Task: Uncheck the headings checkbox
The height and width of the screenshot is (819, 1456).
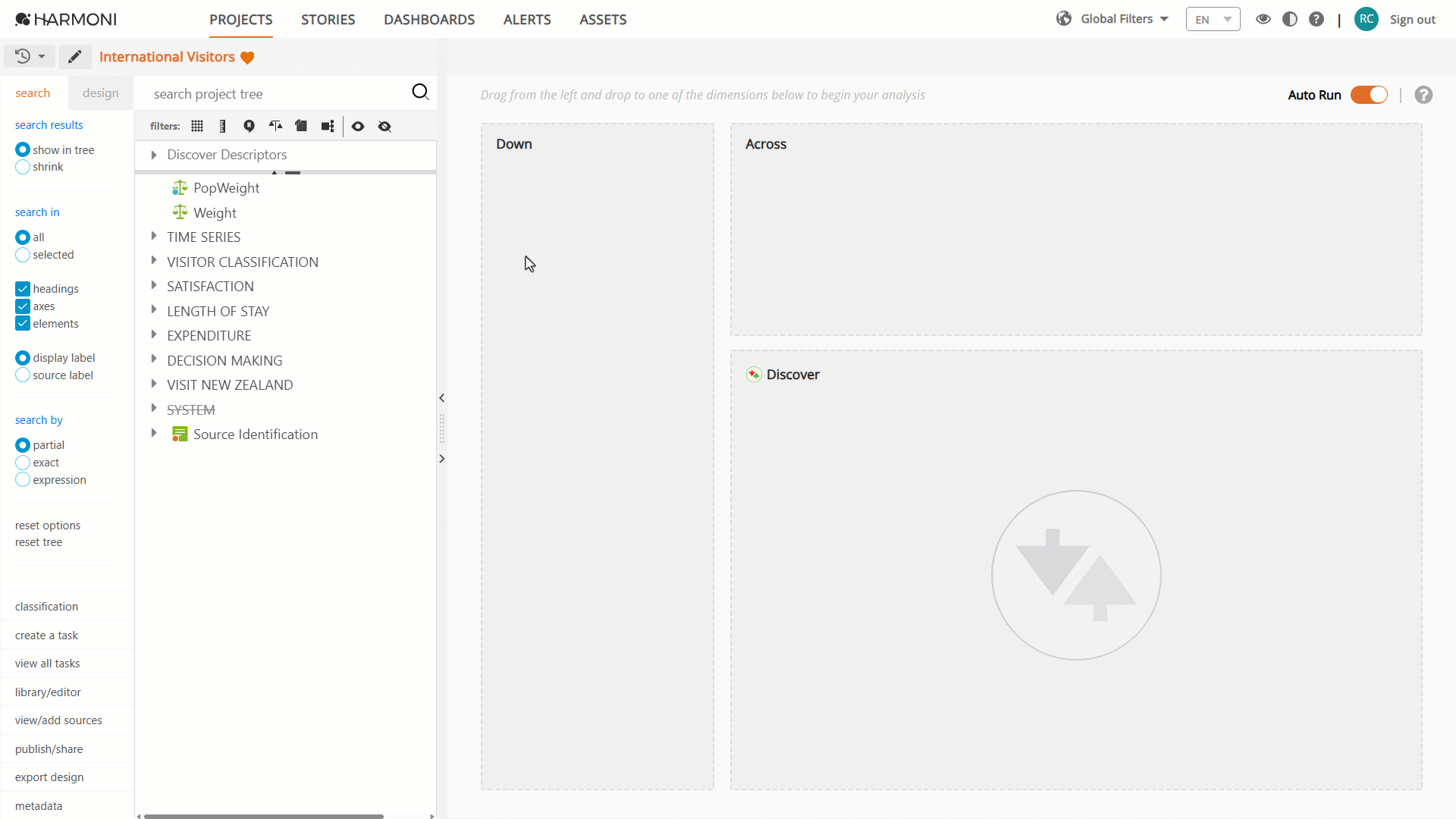Action: tap(23, 289)
